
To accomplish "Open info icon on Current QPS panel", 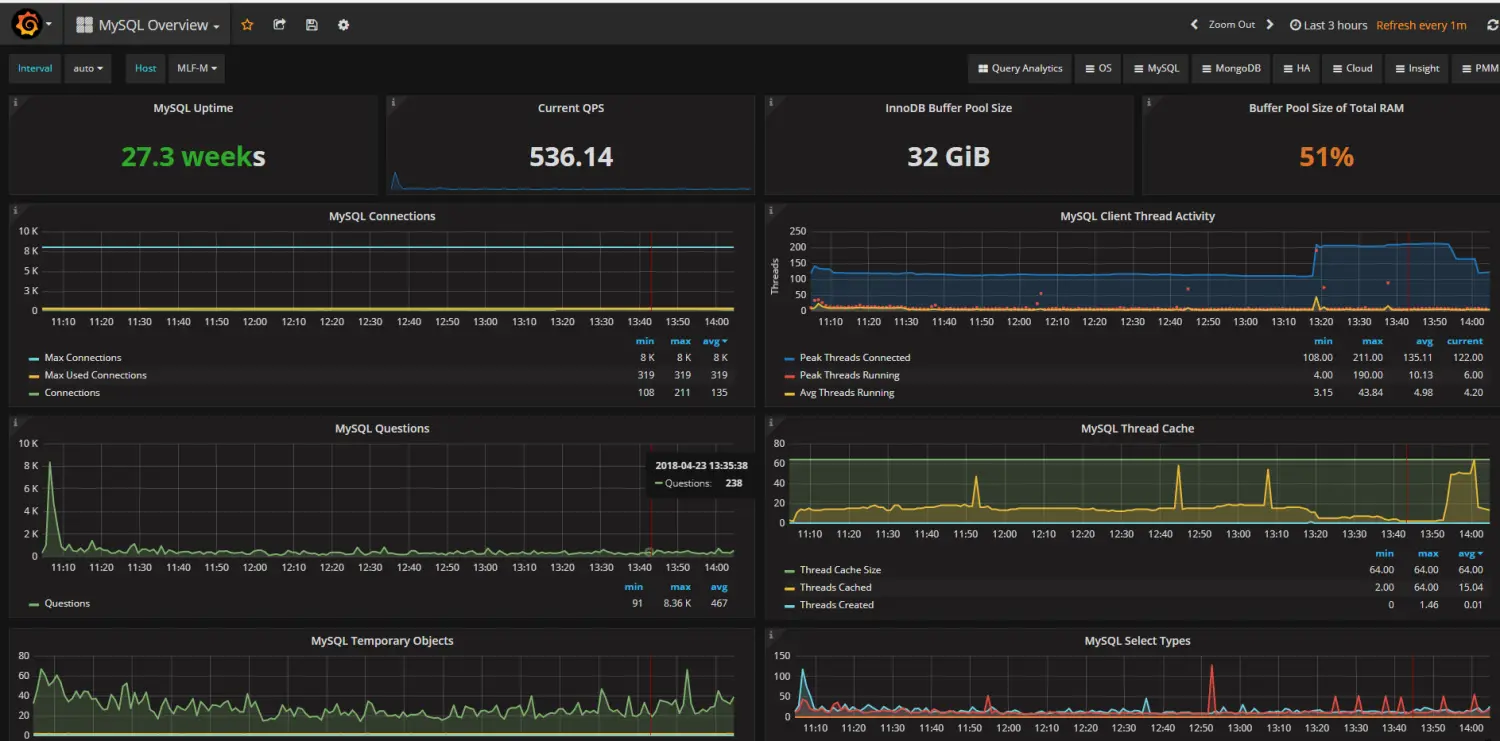I will [394, 102].
